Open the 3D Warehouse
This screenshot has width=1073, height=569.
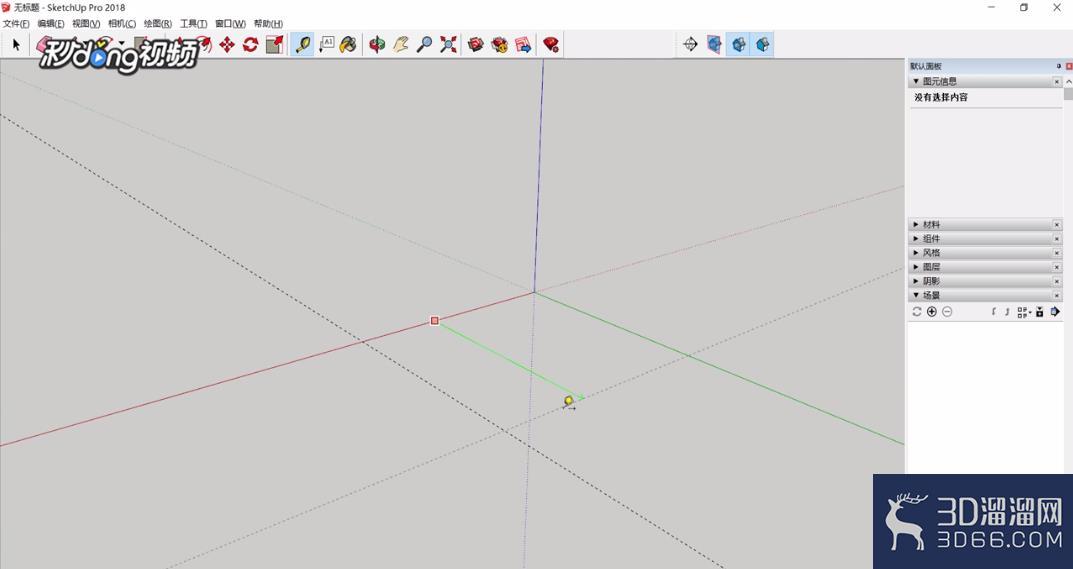(x=476, y=45)
